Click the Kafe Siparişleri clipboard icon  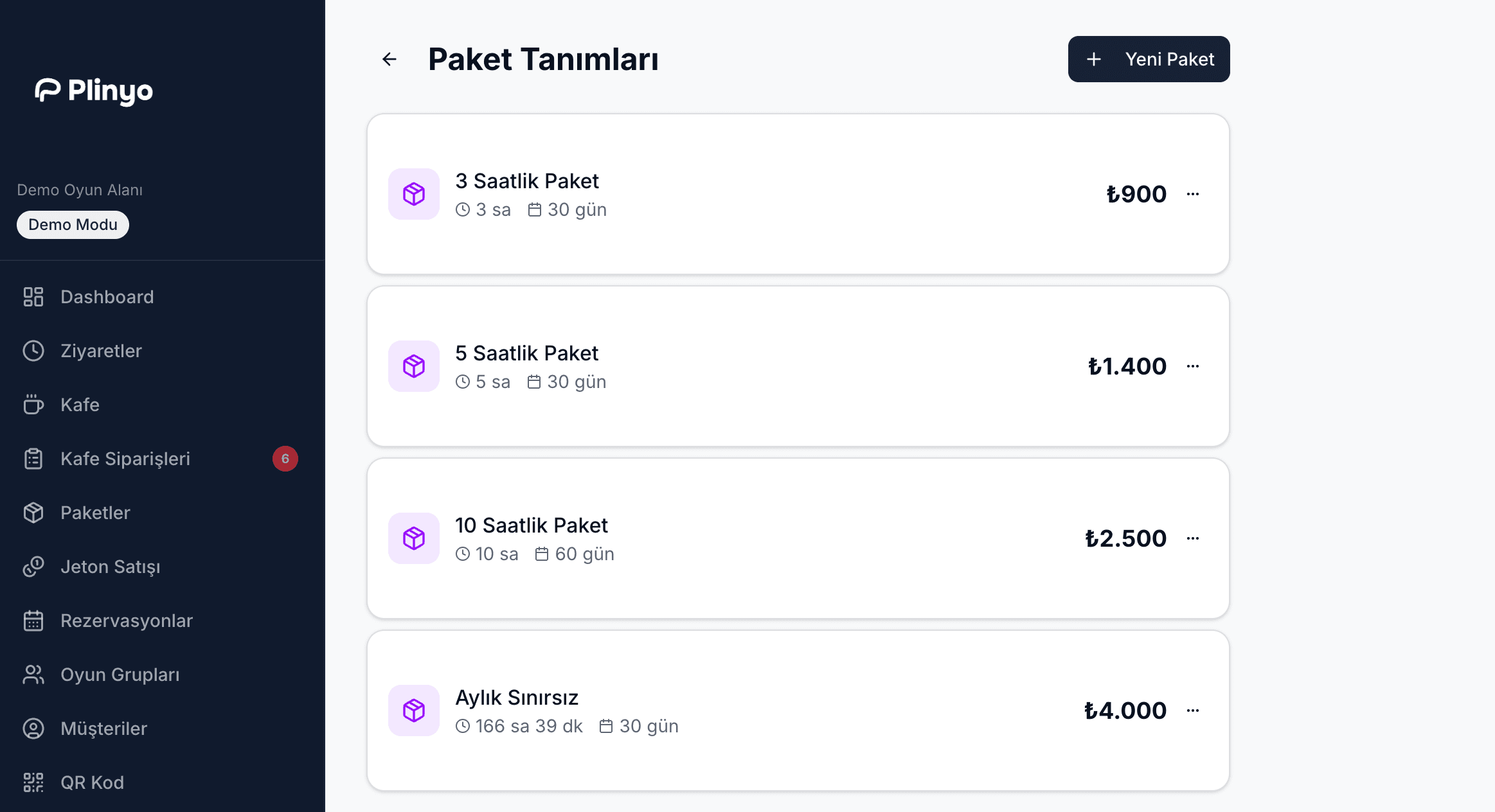pos(33,458)
